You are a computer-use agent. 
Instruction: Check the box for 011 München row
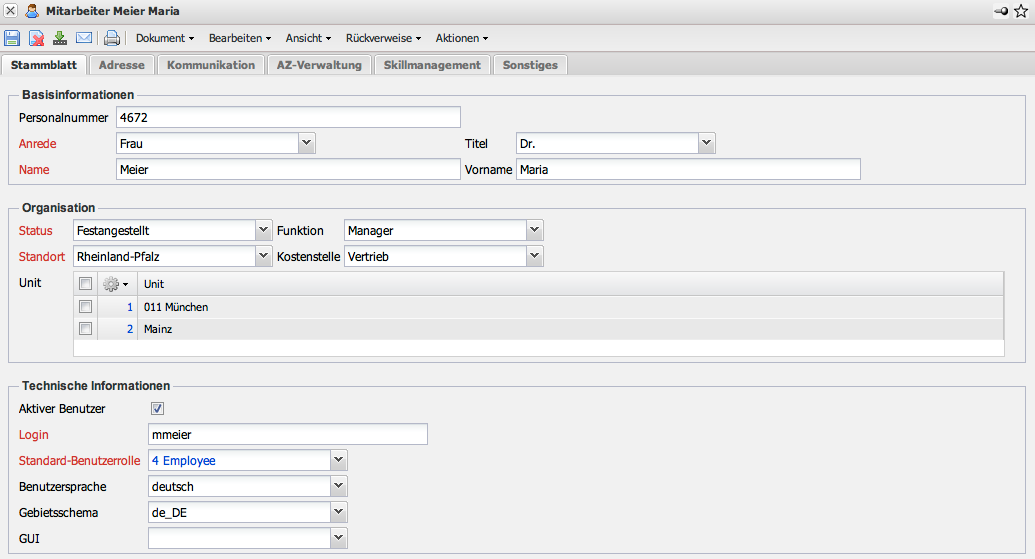point(86,307)
